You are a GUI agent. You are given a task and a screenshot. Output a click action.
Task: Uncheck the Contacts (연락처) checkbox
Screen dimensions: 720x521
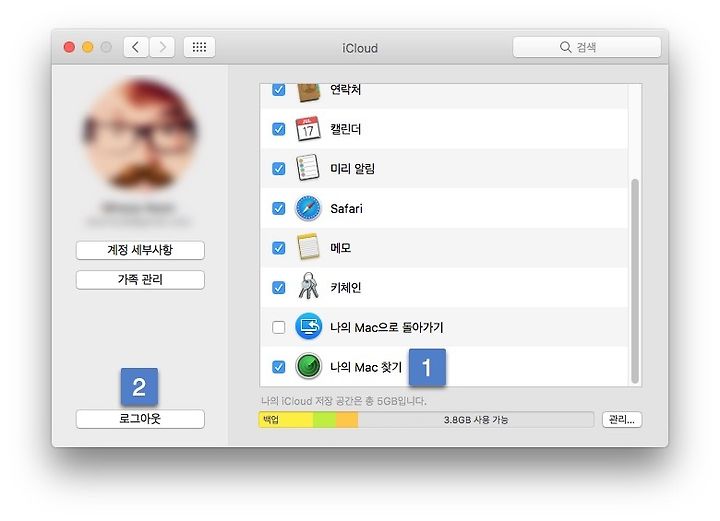[x=279, y=90]
